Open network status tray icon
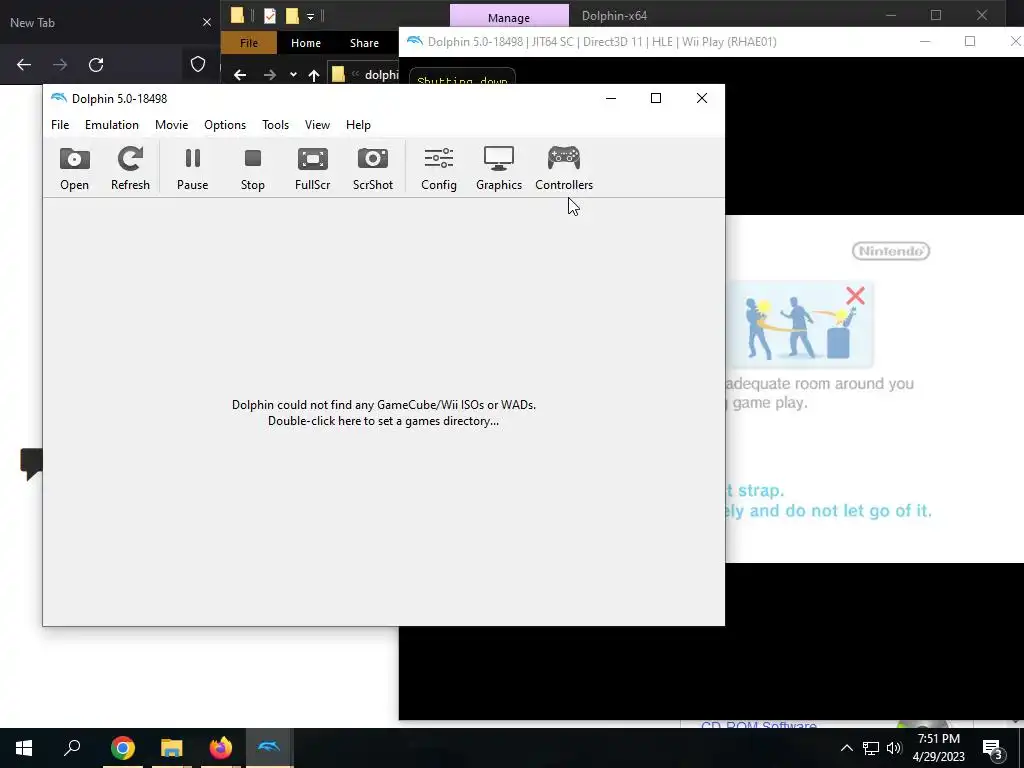This screenshot has height=768, width=1024. [871, 748]
